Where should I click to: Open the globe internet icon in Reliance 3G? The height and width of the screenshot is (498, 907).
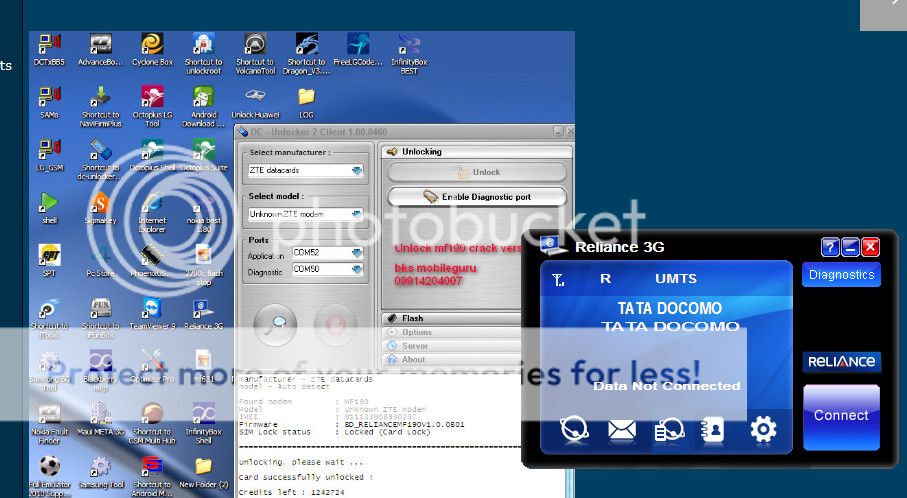[x=574, y=430]
